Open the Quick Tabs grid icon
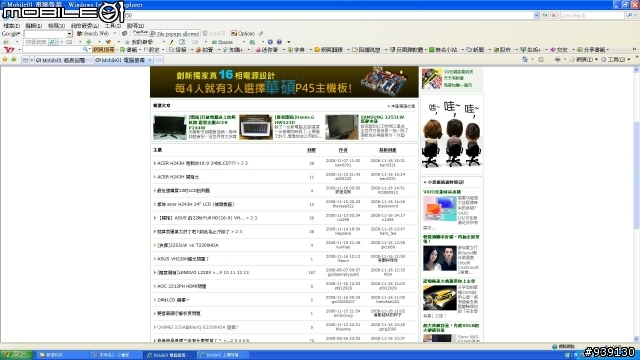Screen dimensions: 640x360 pyautogui.click(x=25, y=60)
